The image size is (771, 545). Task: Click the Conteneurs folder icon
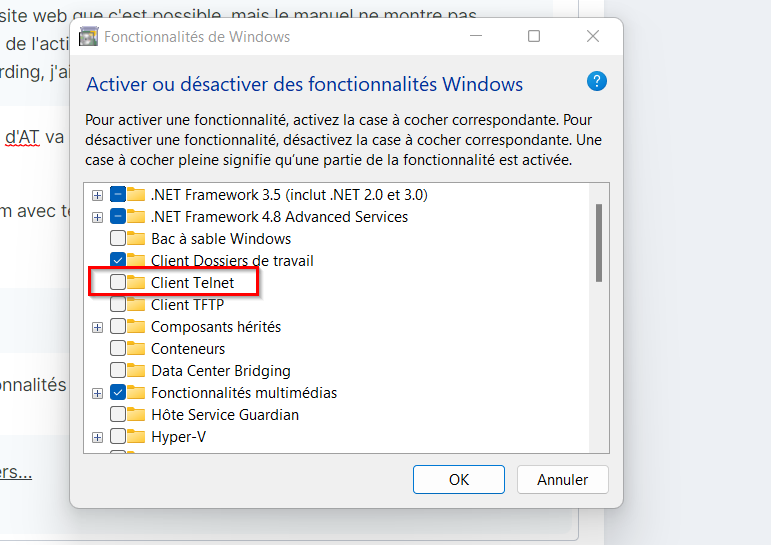(136, 349)
